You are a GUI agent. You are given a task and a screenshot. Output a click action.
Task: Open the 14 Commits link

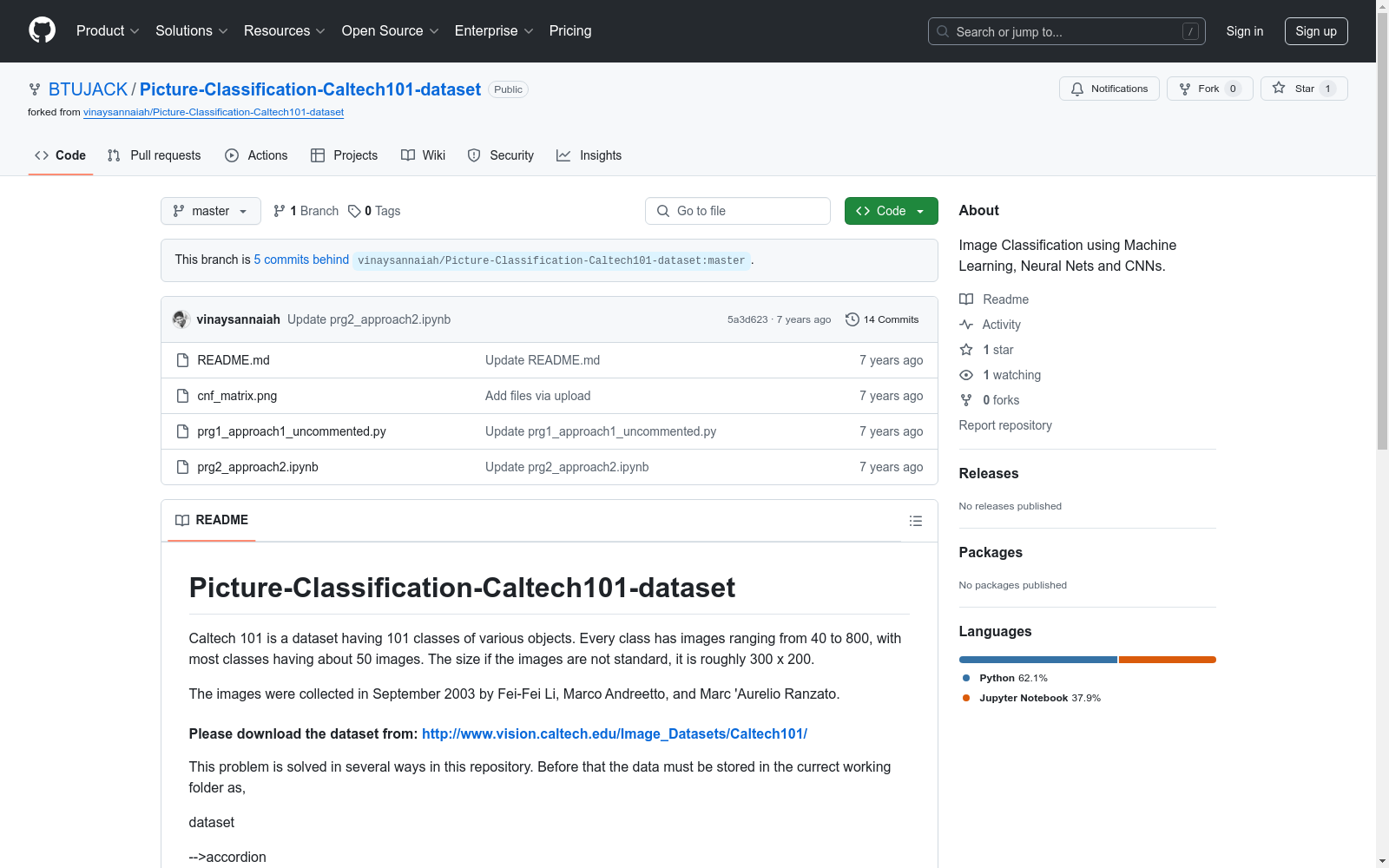tap(882, 319)
